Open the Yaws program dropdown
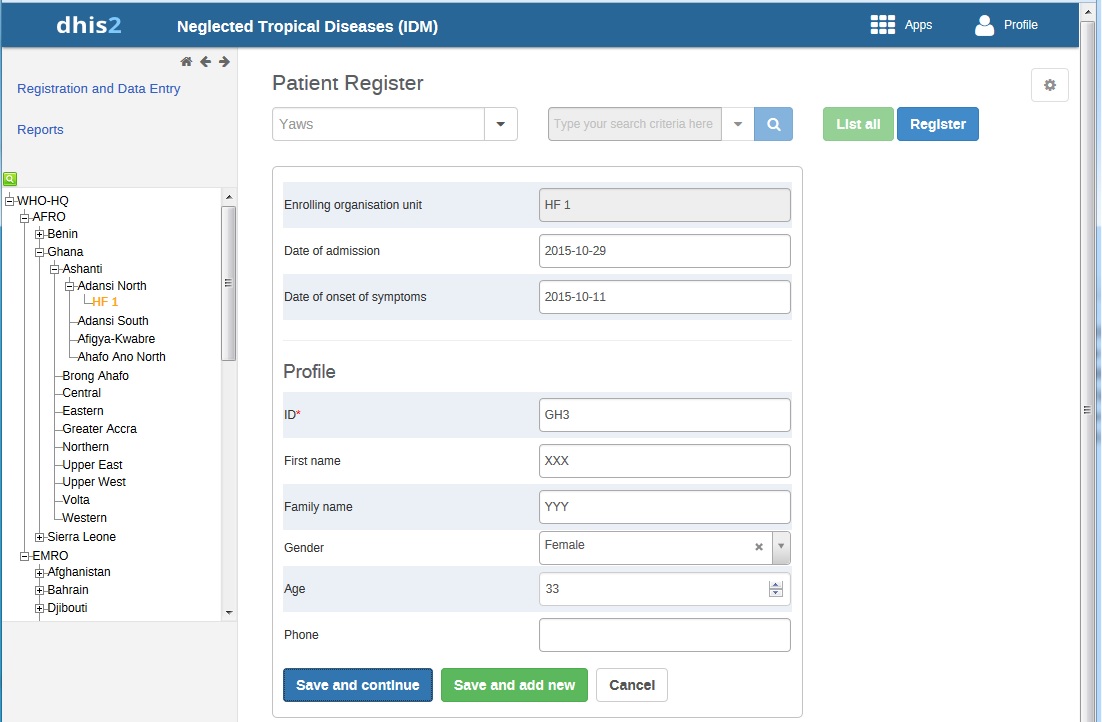 tap(500, 124)
